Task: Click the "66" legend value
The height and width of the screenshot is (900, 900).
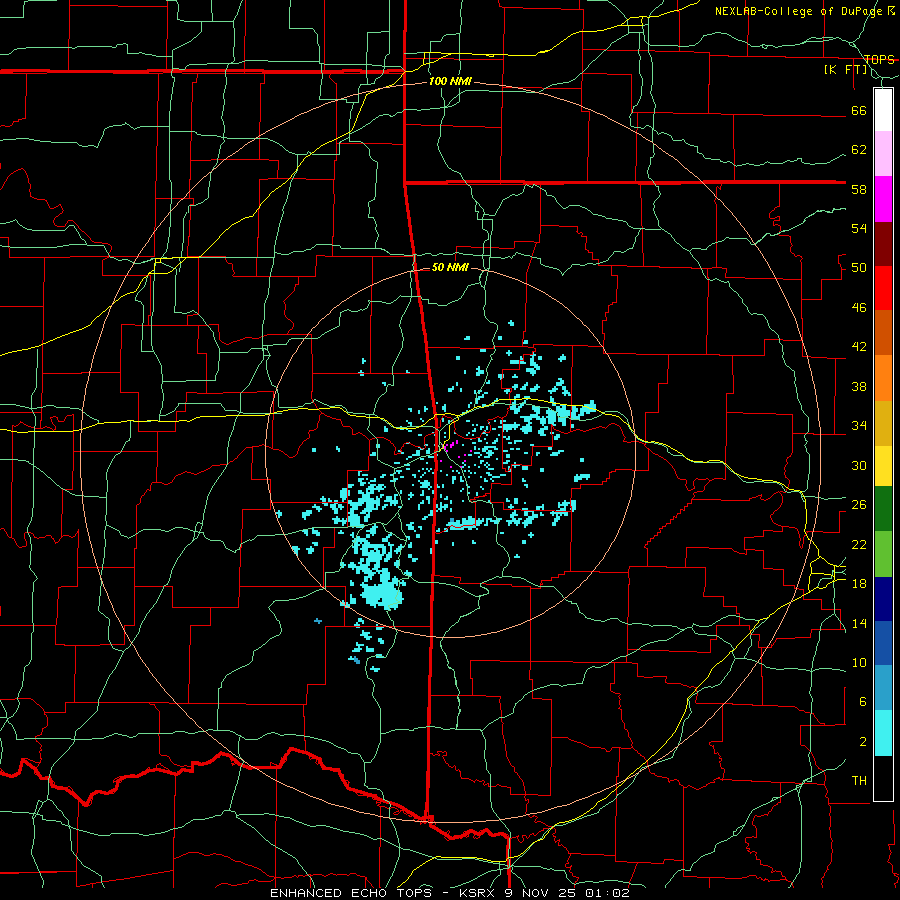Action: 859,110
